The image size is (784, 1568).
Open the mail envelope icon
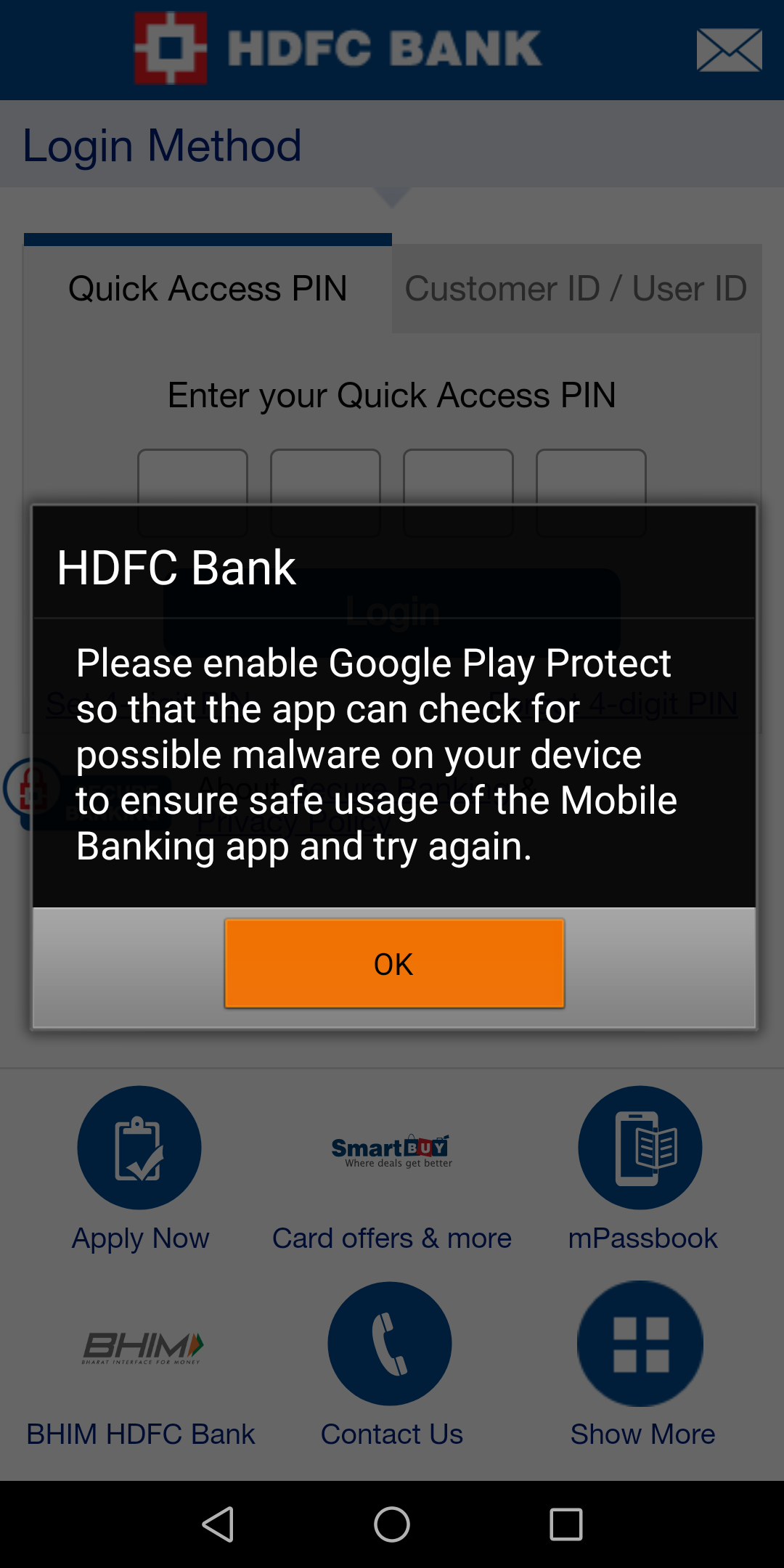[729, 50]
